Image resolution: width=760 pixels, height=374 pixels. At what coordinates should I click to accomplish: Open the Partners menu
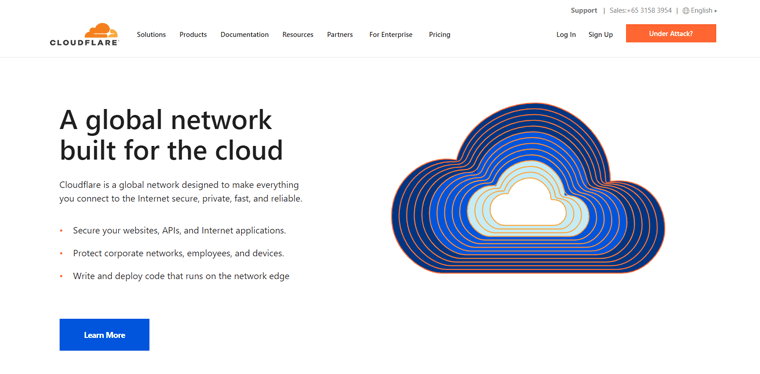(340, 34)
